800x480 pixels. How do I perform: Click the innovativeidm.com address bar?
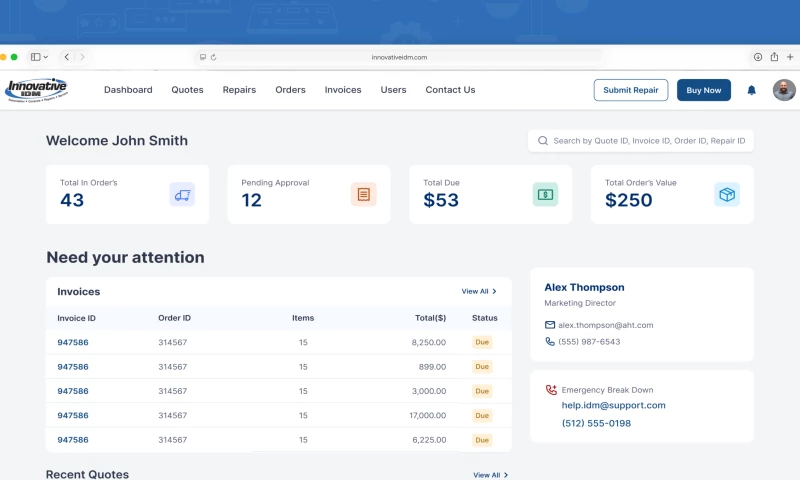(399, 57)
